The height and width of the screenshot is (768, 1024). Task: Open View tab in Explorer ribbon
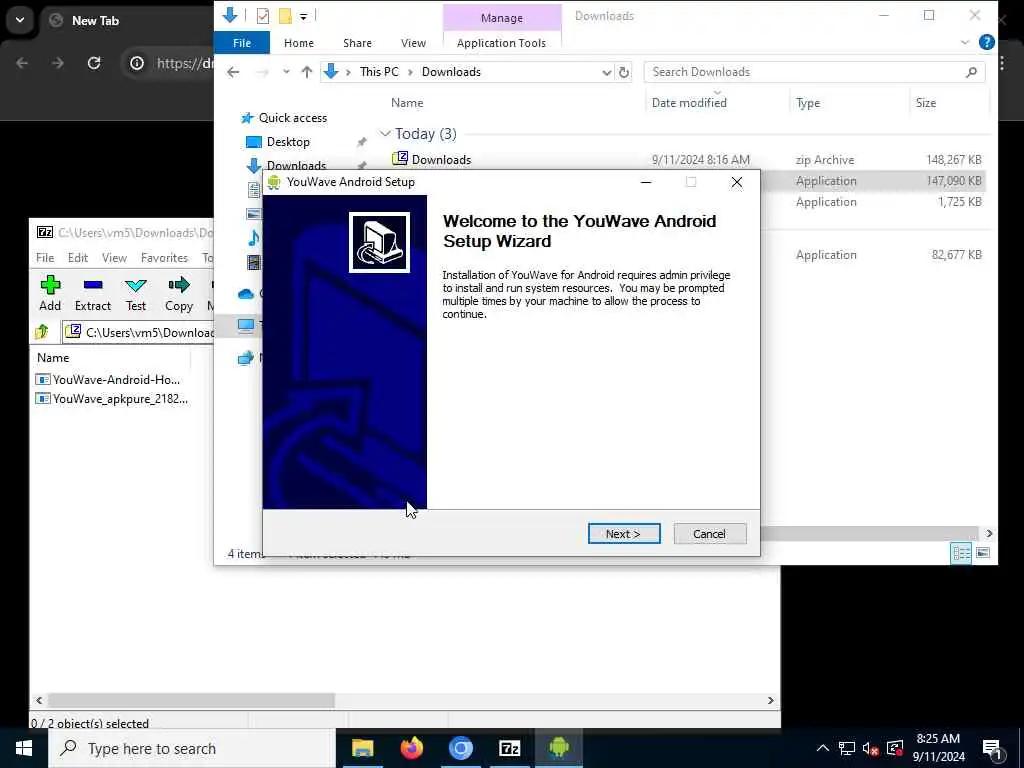click(x=413, y=42)
